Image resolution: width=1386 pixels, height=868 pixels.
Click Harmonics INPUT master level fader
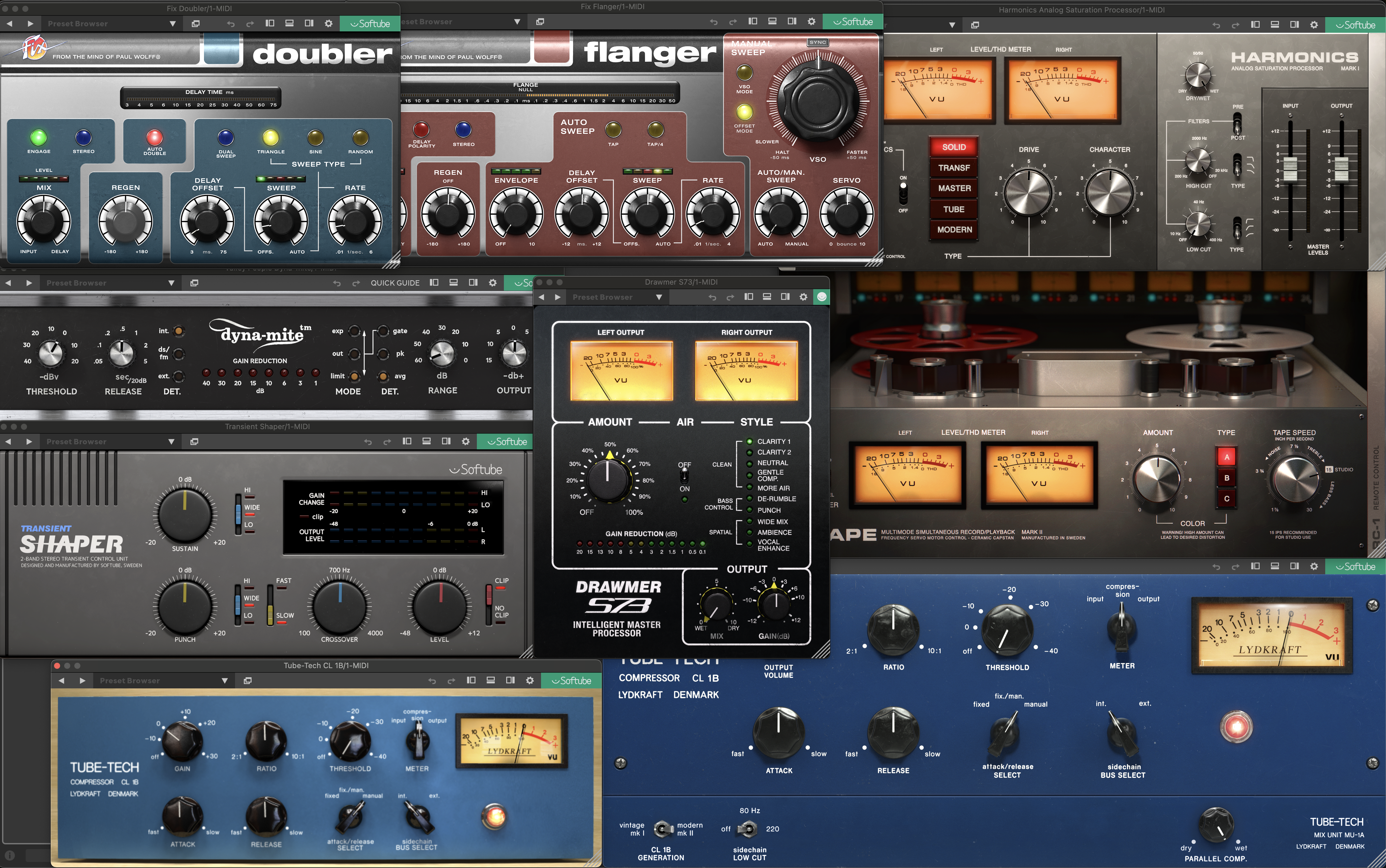[x=1289, y=170]
